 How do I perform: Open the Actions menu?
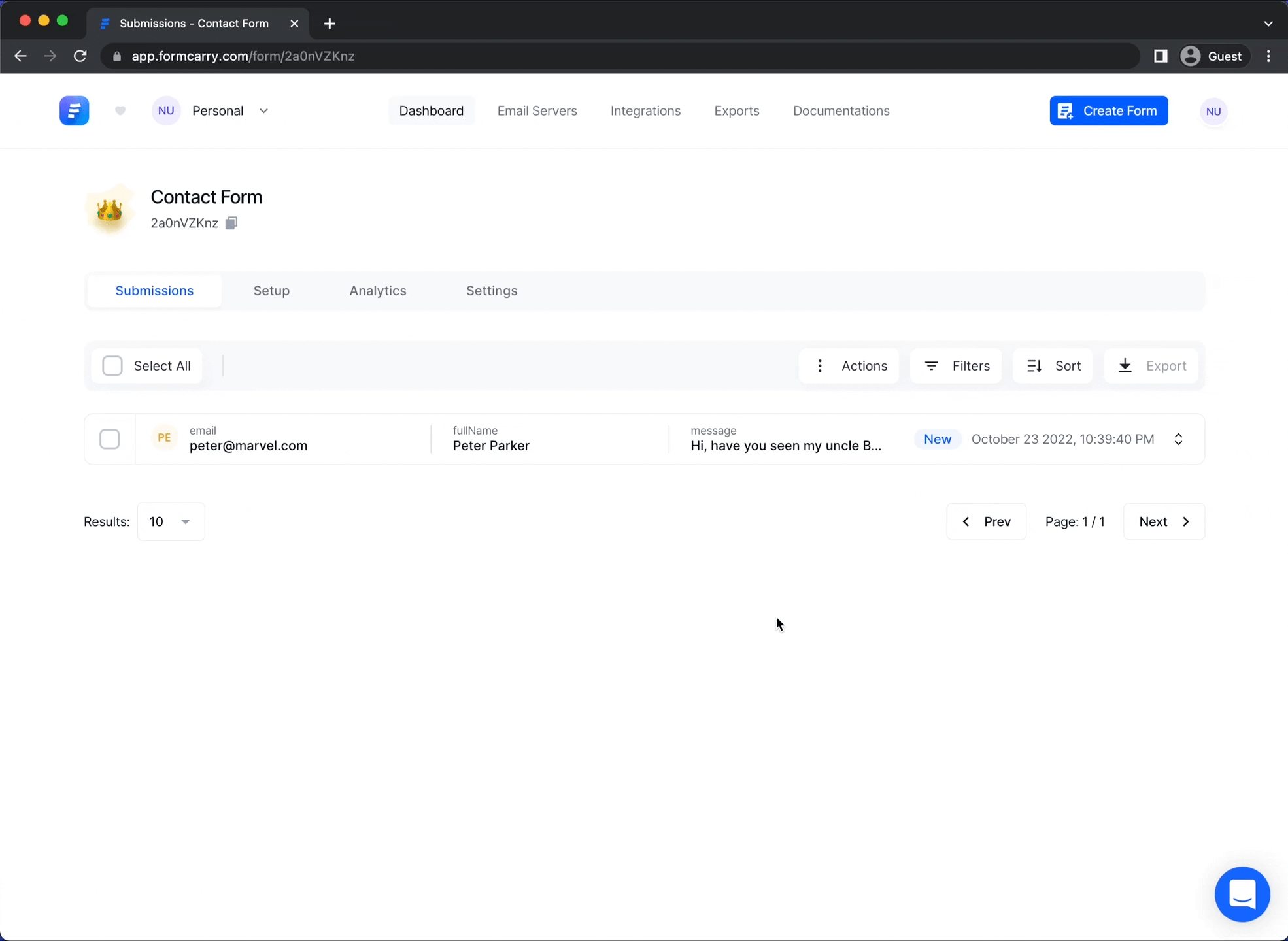pyautogui.click(x=849, y=366)
